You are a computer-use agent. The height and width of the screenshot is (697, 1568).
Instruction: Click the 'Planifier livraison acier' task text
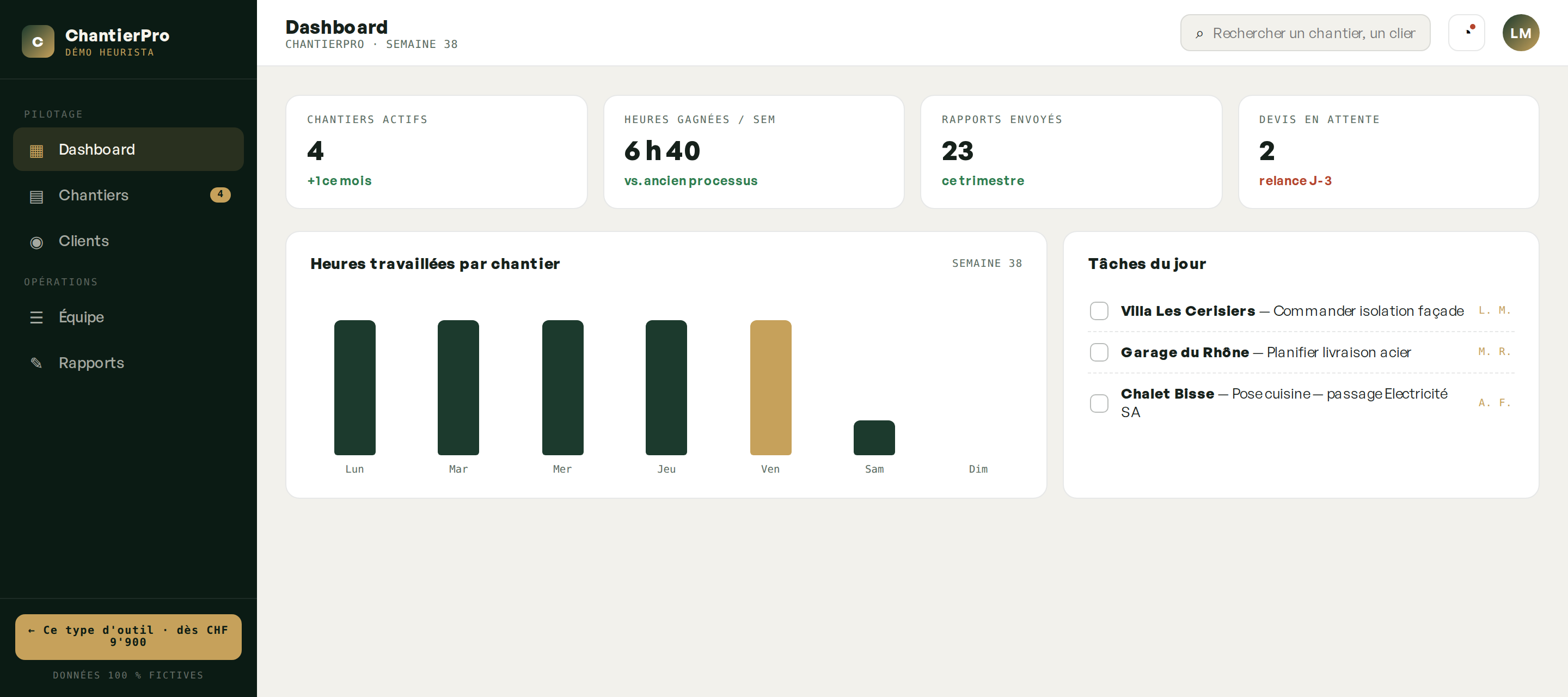coord(1339,352)
